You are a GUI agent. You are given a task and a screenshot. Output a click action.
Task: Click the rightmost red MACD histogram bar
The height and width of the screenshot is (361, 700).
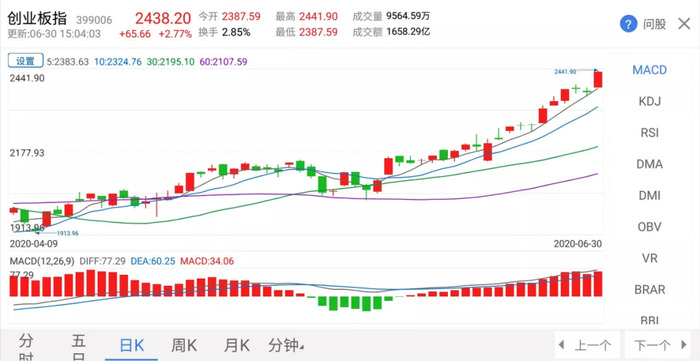[x=598, y=284]
